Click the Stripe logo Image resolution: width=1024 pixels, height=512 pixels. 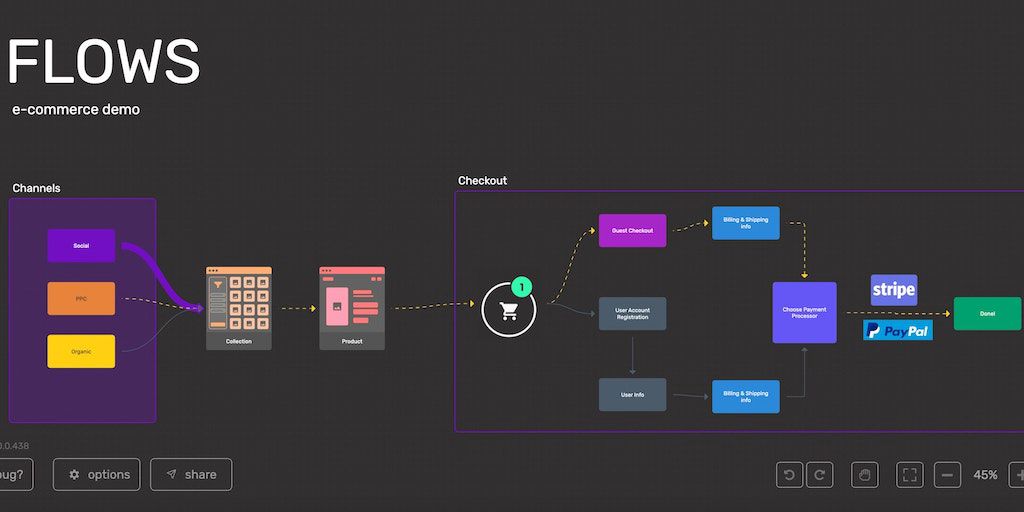(894, 290)
